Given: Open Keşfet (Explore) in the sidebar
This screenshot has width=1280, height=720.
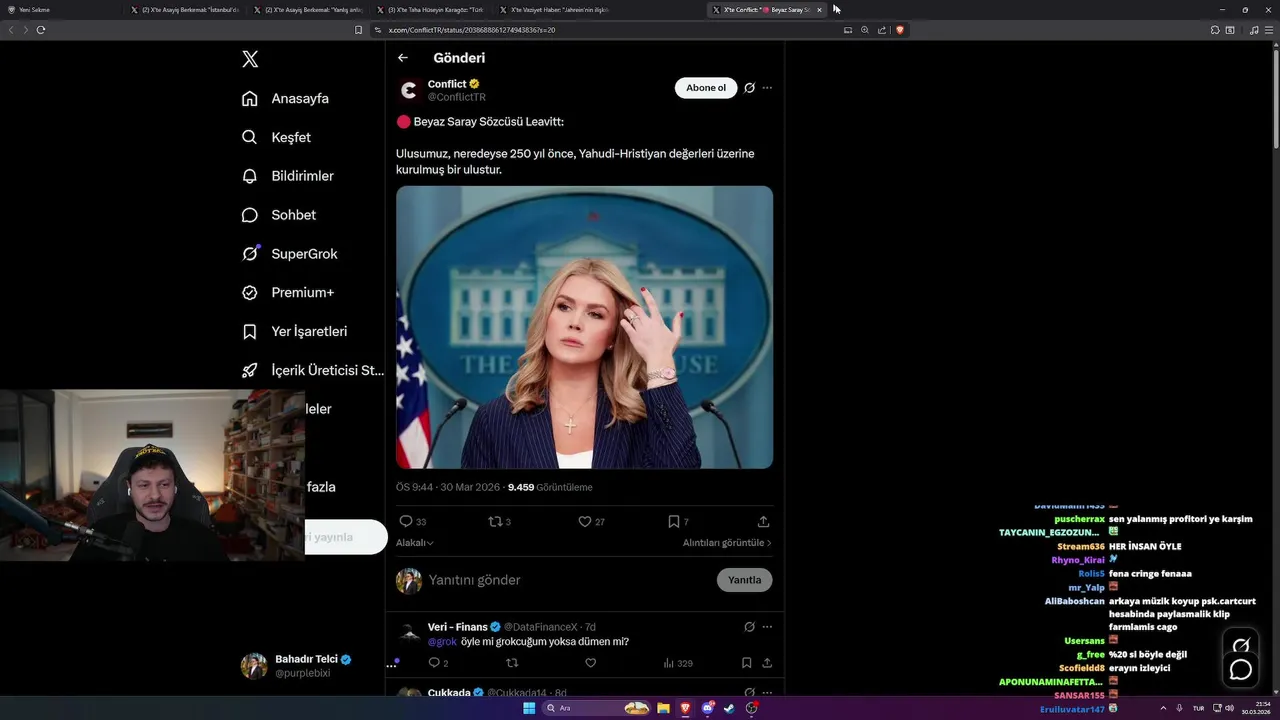Looking at the screenshot, I should (x=277, y=137).
